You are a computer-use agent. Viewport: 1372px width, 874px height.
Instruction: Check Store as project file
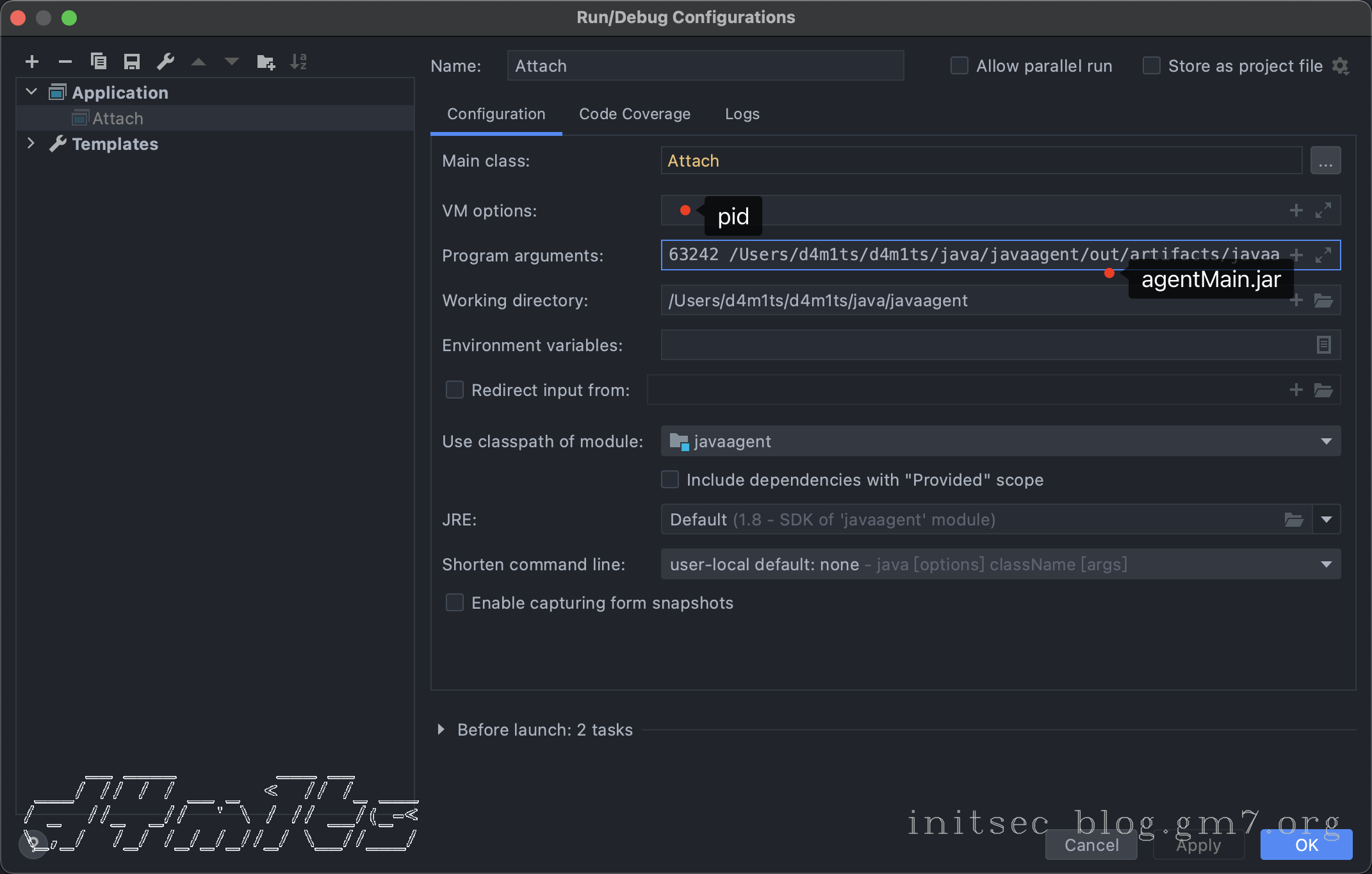coord(1151,65)
